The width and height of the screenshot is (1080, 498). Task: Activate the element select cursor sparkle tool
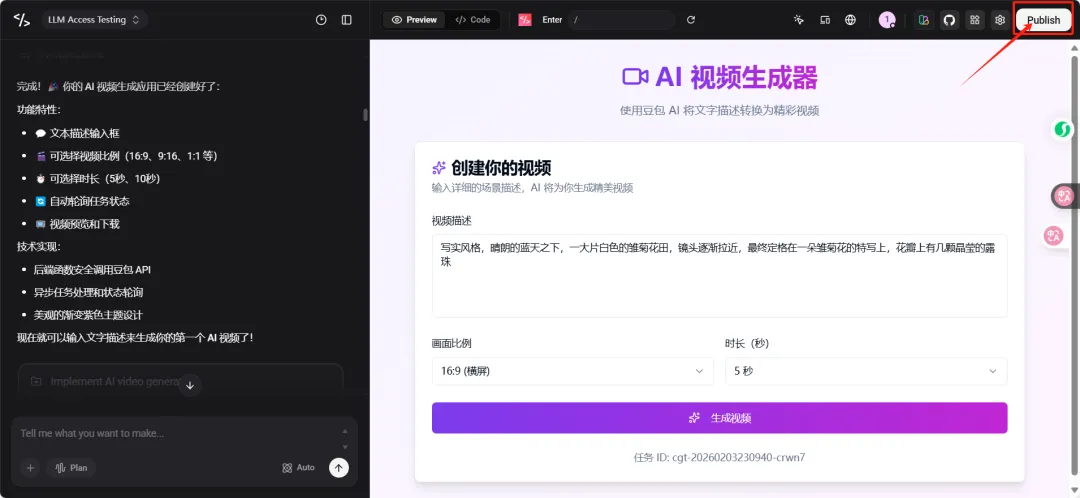pyautogui.click(x=799, y=20)
